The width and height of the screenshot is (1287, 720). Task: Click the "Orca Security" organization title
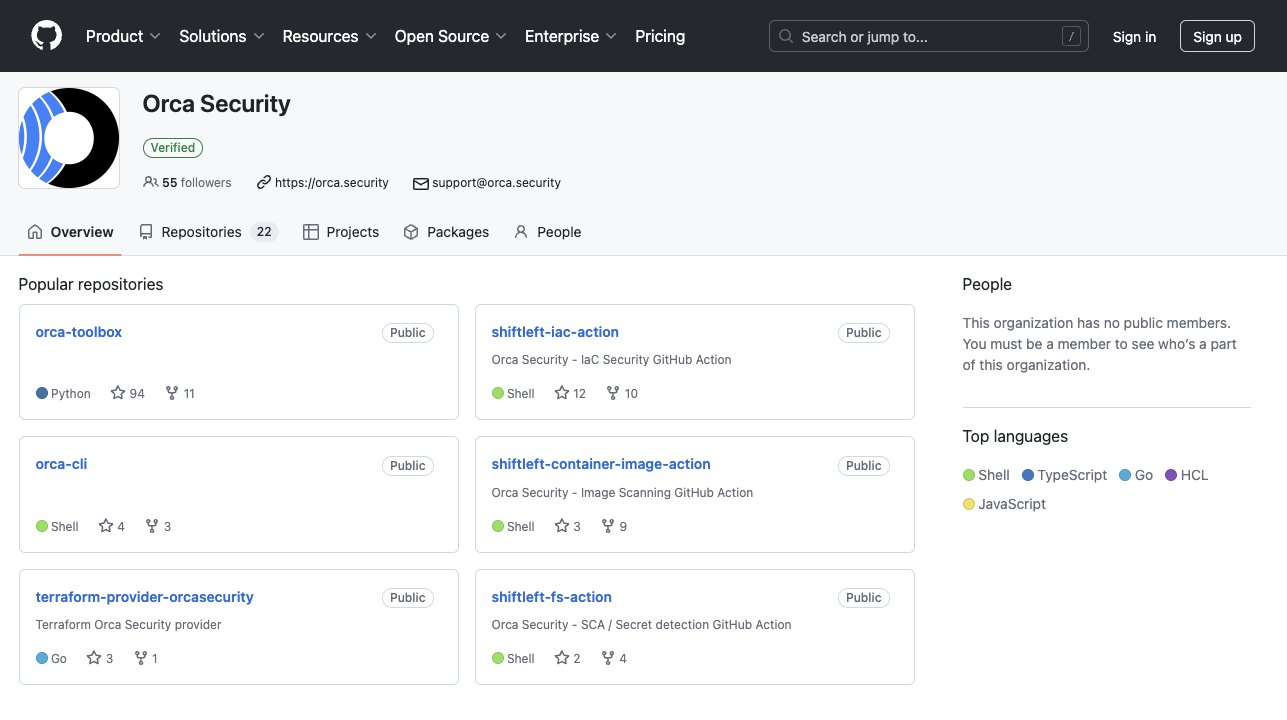pyautogui.click(x=217, y=104)
